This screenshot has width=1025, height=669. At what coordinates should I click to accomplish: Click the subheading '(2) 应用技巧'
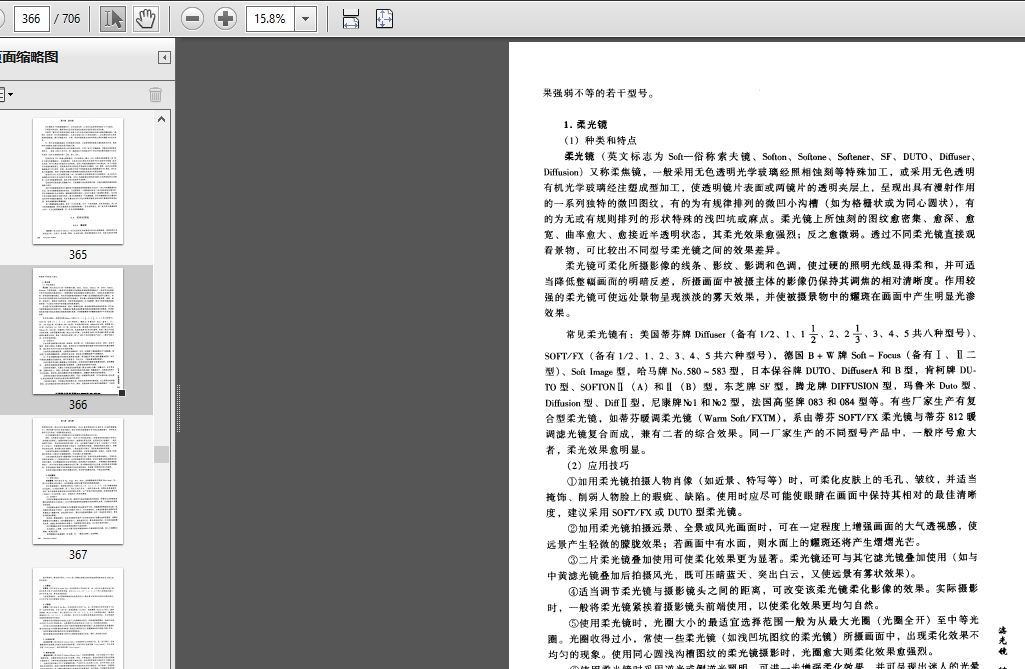(x=597, y=465)
